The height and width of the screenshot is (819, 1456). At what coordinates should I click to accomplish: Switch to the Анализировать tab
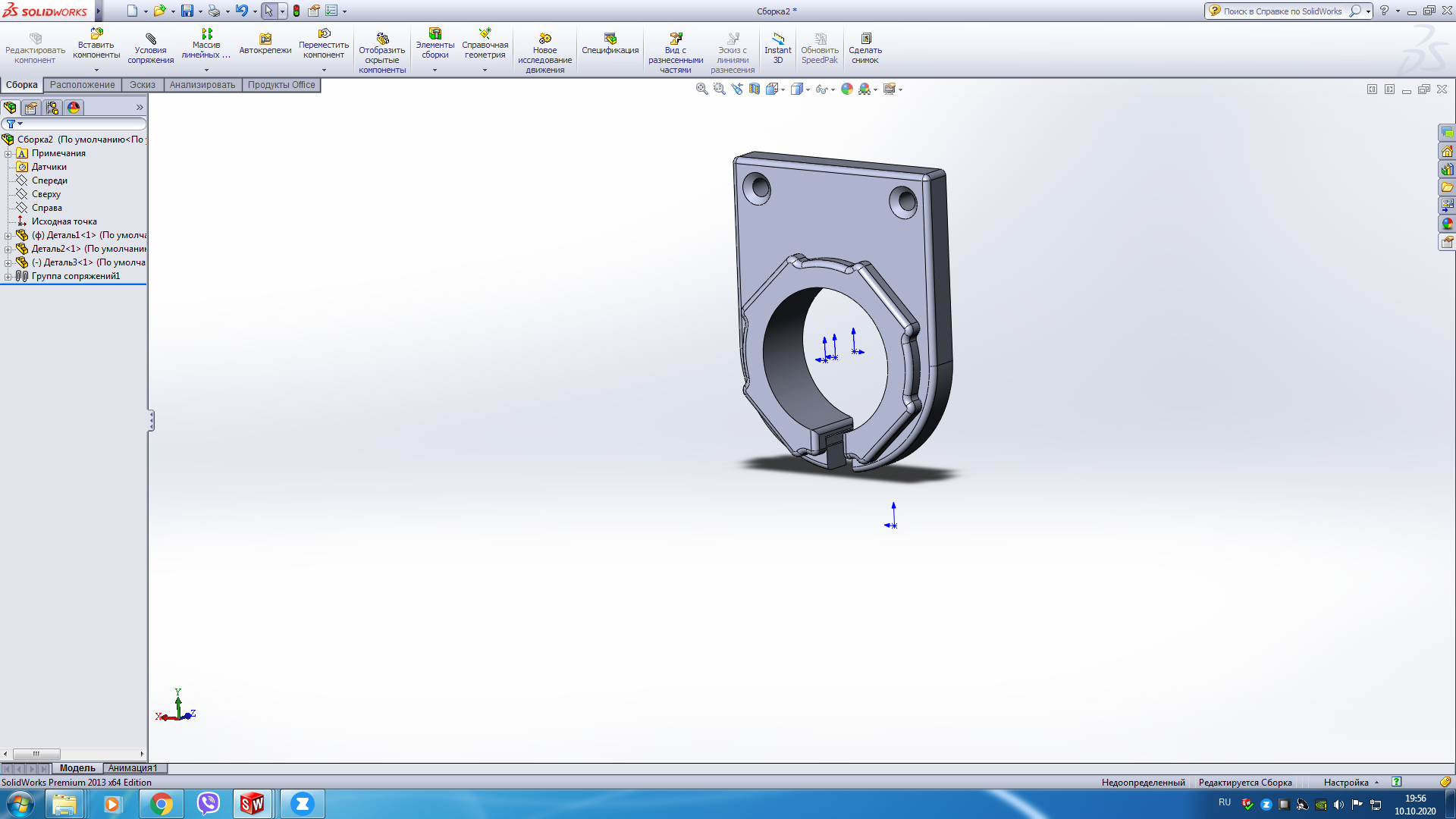click(x=202, y=85)
